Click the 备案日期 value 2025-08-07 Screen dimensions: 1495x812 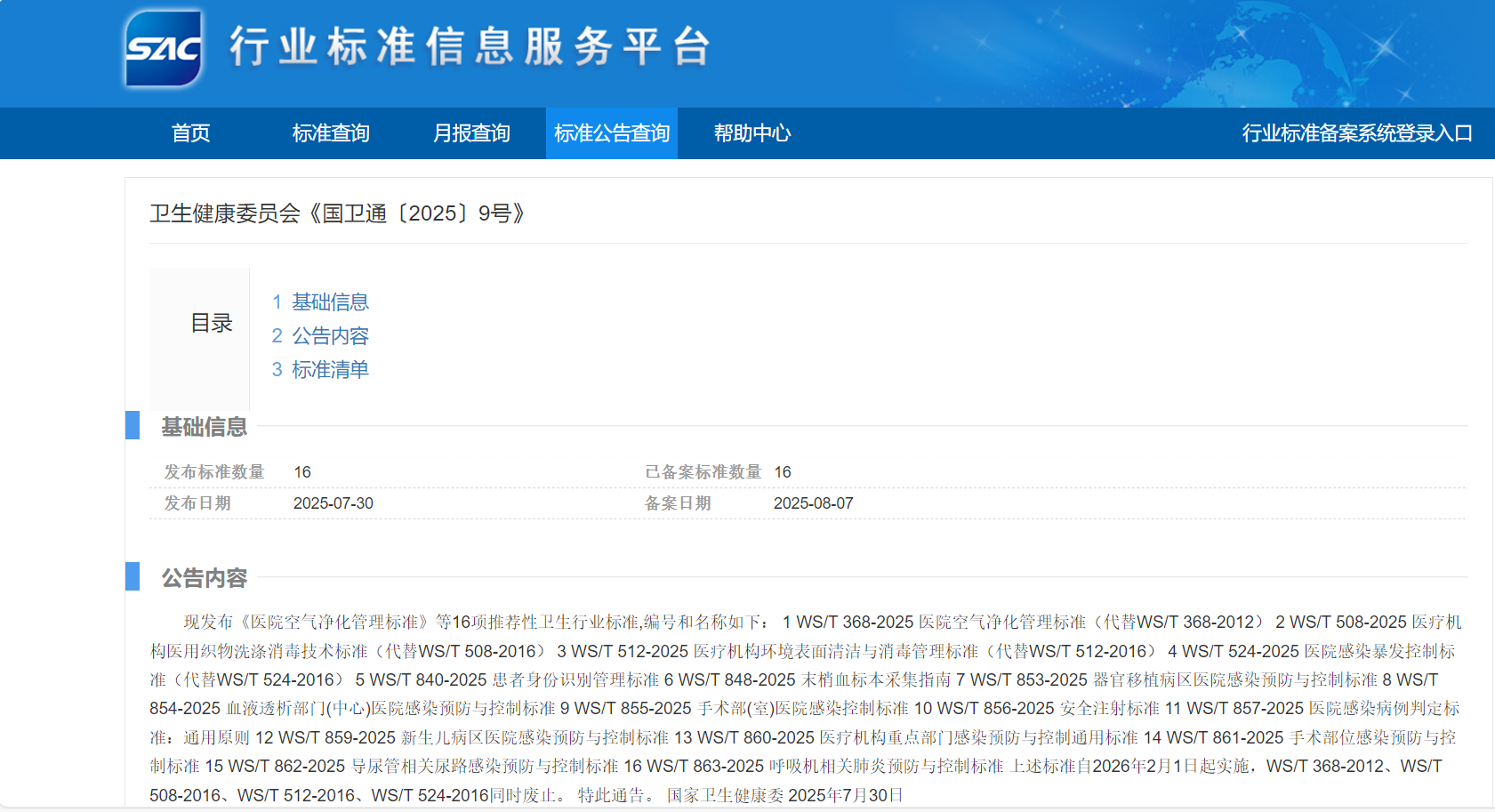(x=813, y=503)
